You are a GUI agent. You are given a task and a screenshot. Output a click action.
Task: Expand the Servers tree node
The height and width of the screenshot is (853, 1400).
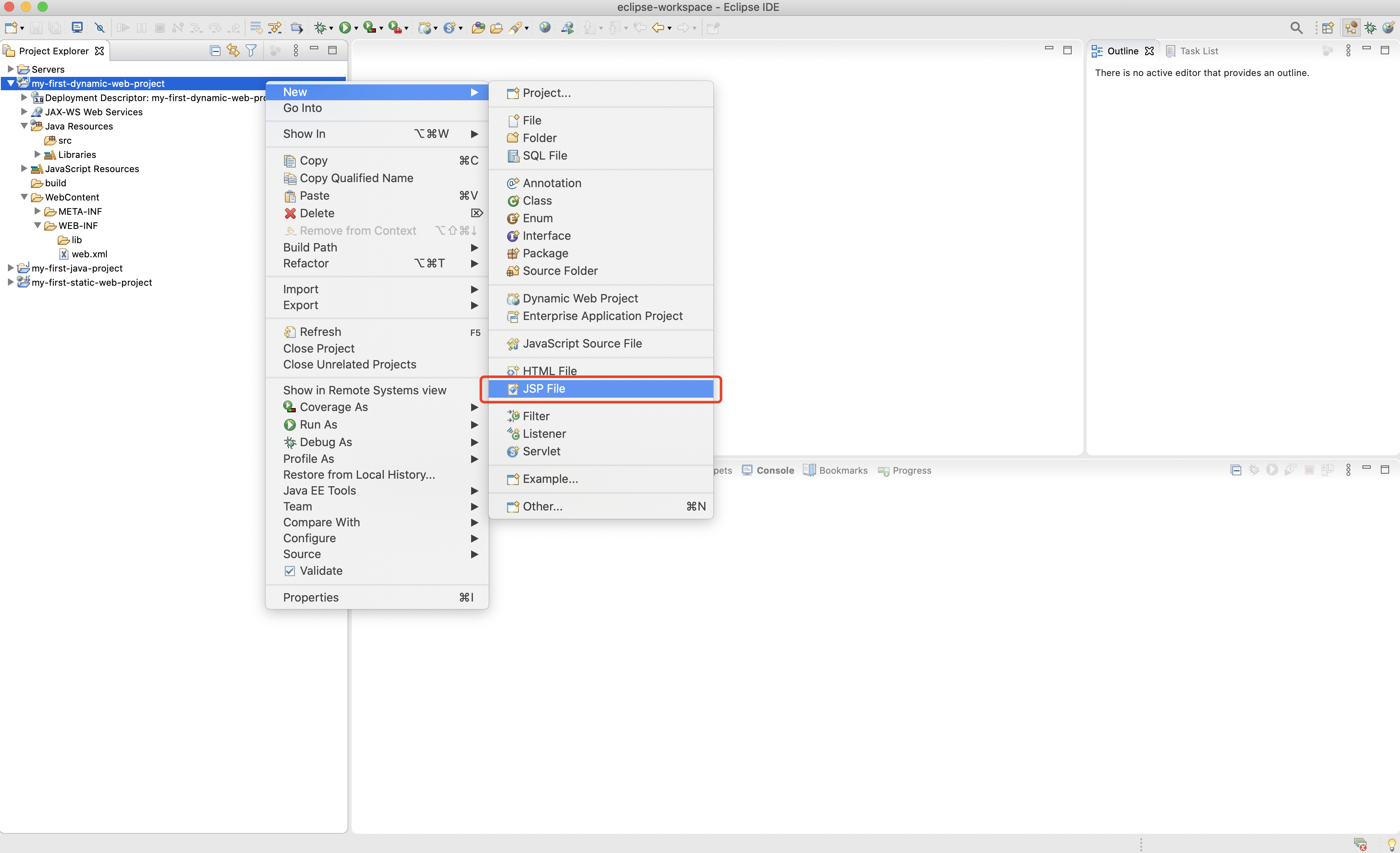[x=10, y=69]
